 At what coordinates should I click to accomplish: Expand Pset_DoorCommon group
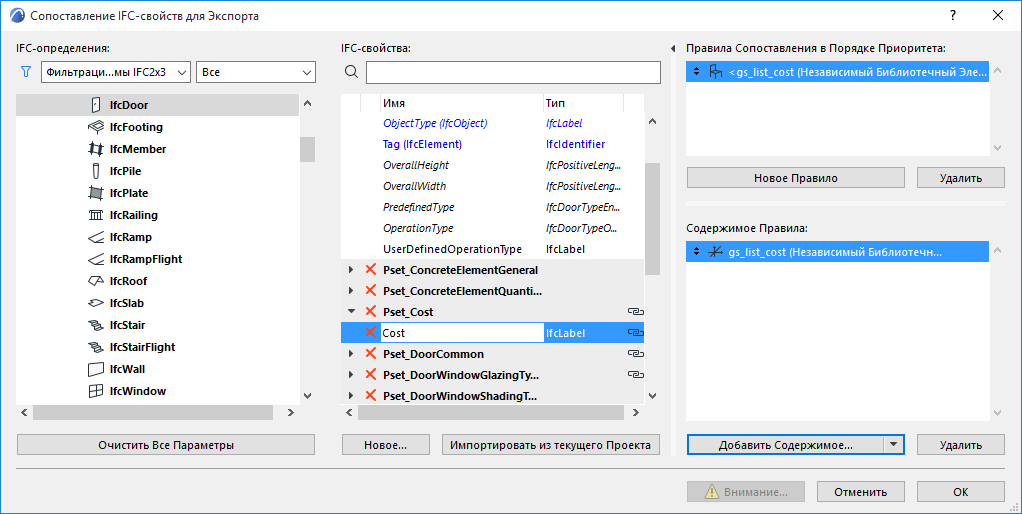[x=351, y=354]
